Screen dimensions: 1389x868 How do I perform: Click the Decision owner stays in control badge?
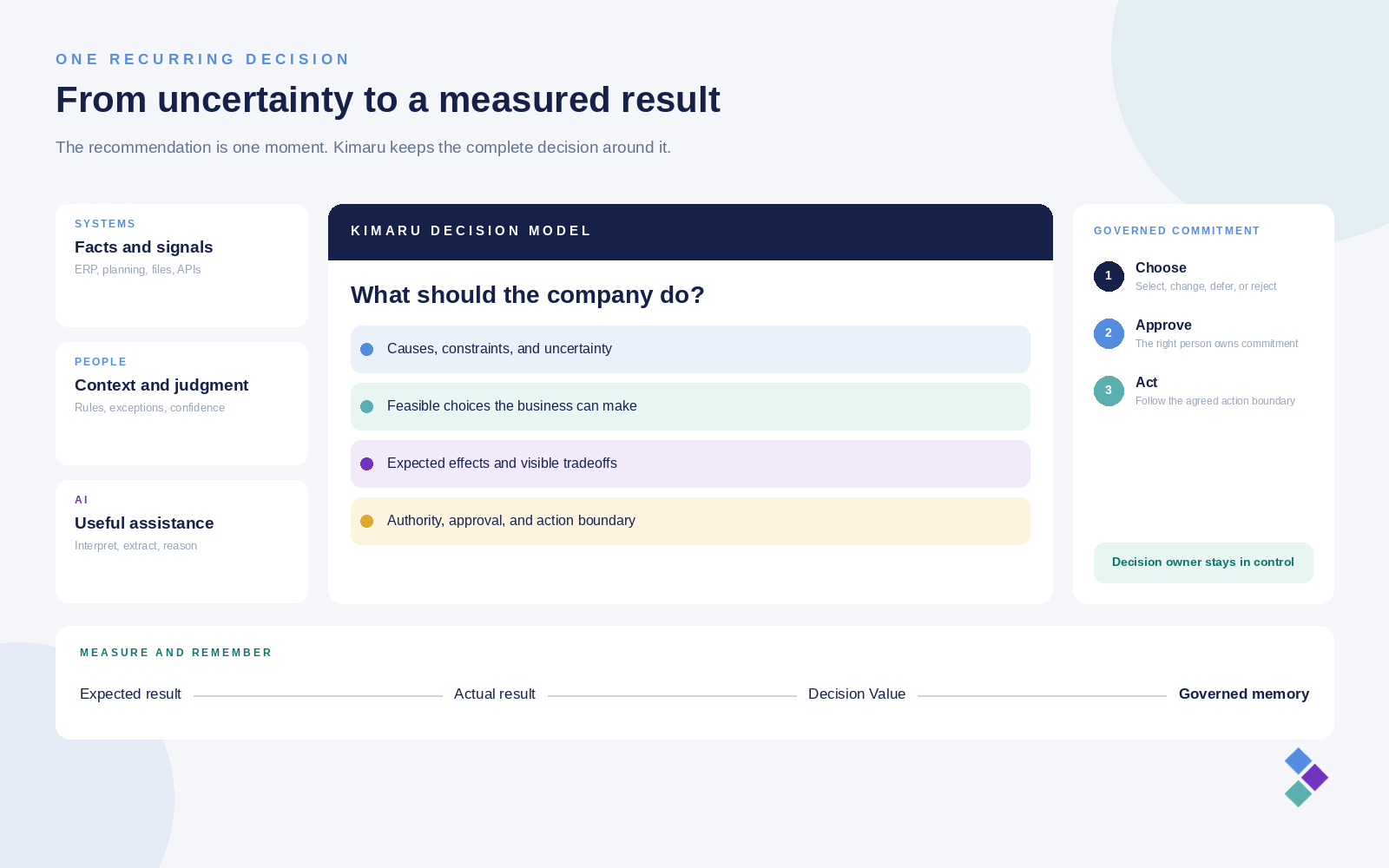click(1203, 562)
